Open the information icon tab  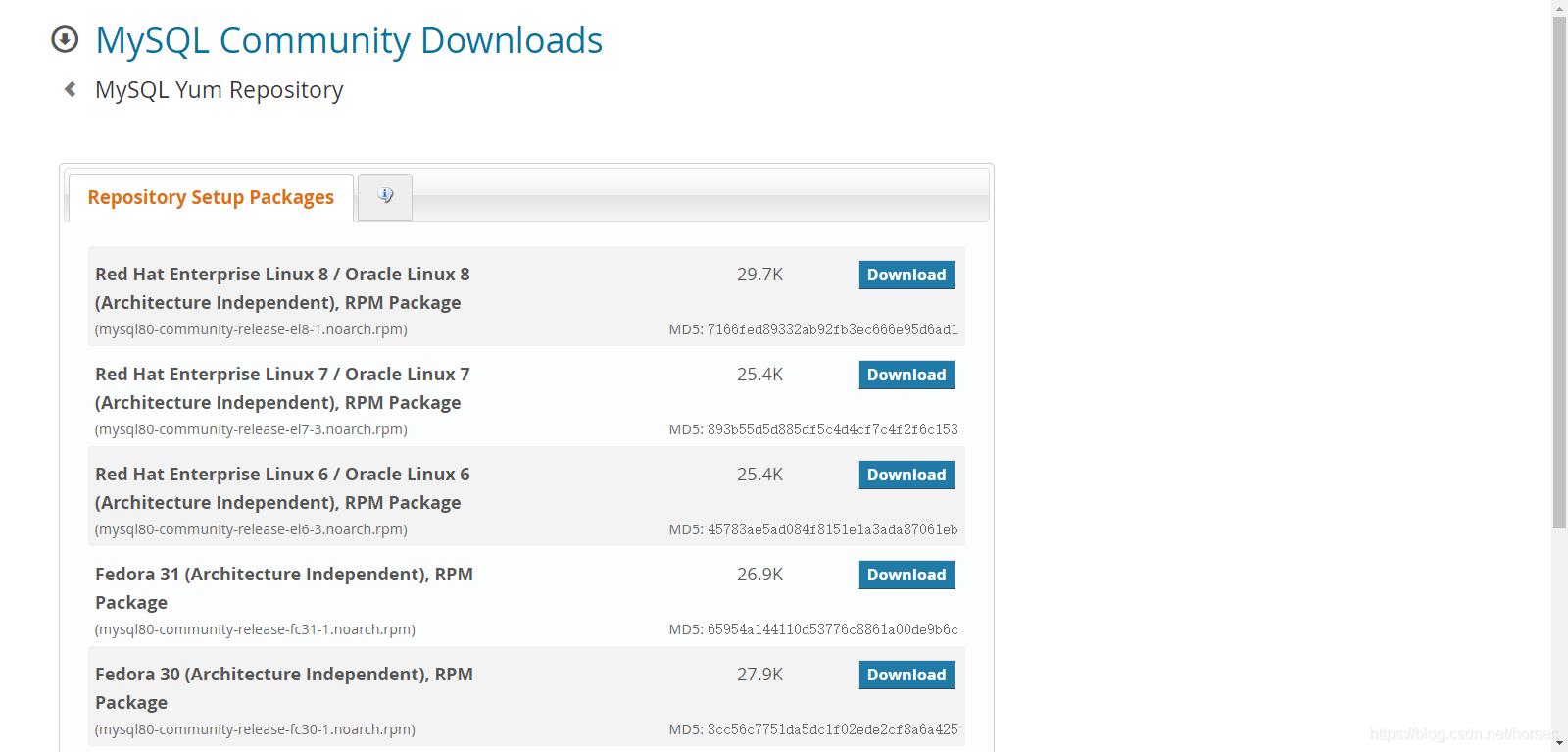tap(385, 196)
